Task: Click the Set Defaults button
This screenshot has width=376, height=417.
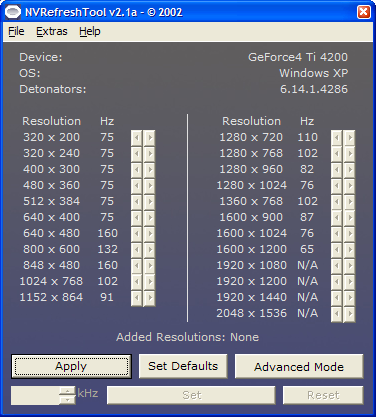Action: click(183, 366)
